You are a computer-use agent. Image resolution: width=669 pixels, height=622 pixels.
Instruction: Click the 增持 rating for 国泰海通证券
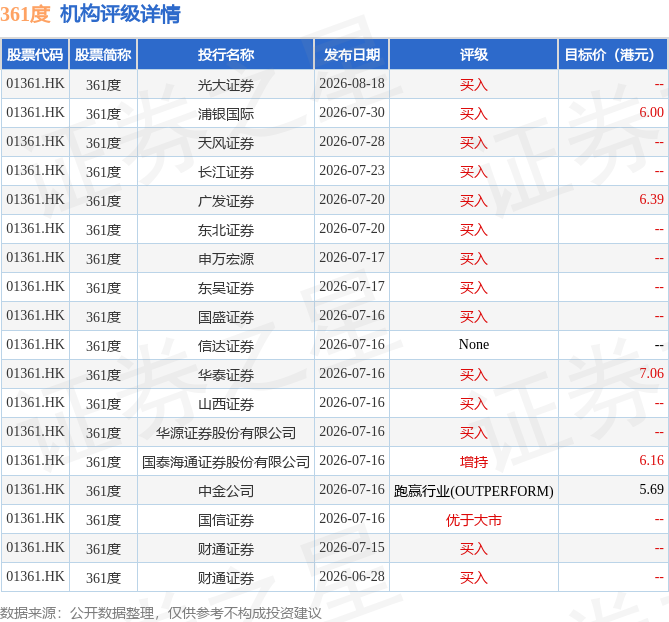tap(474, 462)
